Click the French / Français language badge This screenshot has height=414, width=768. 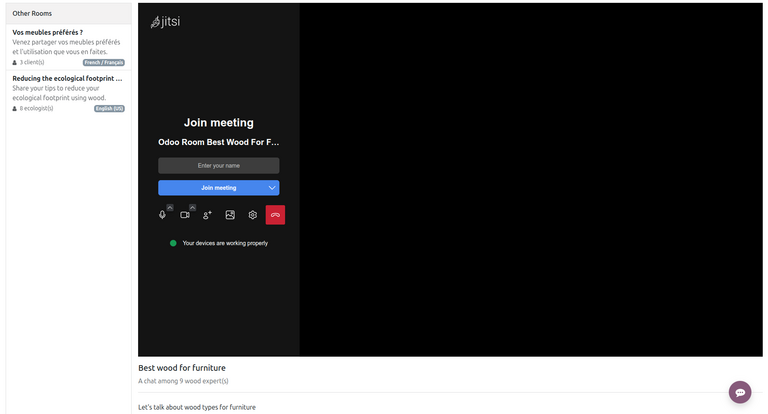[x=103, y=62]
